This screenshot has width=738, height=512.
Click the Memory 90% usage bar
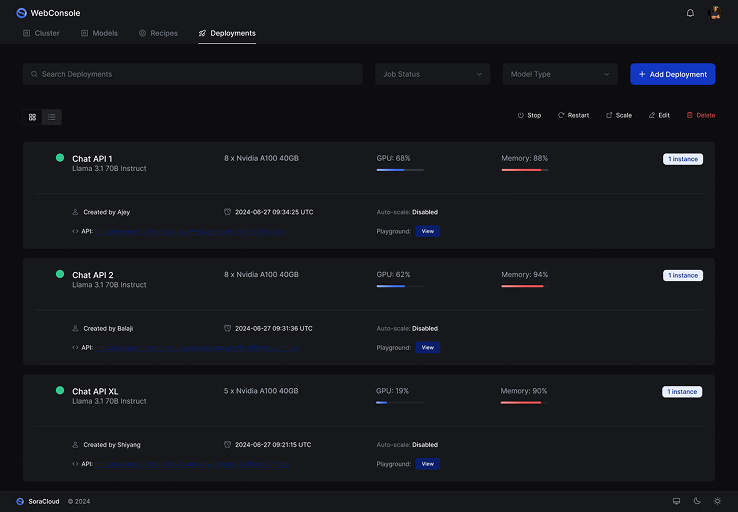[x=524, y=402]
